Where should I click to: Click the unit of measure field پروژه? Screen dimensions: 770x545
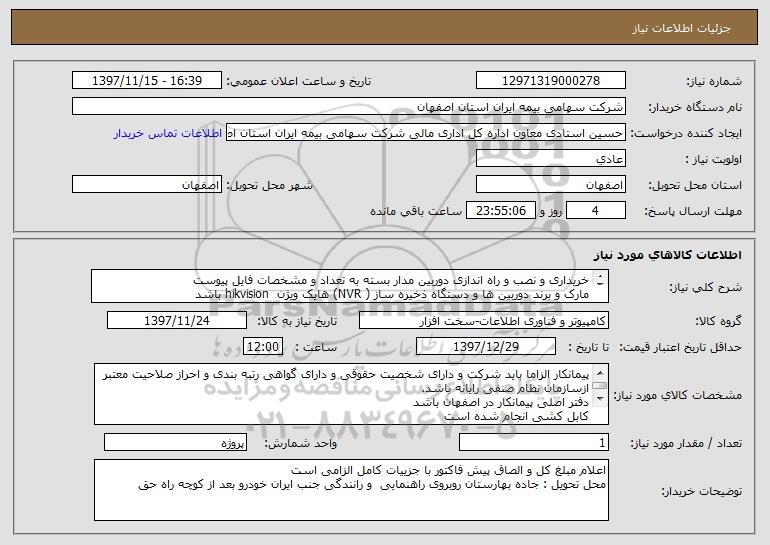pos(175,442)
